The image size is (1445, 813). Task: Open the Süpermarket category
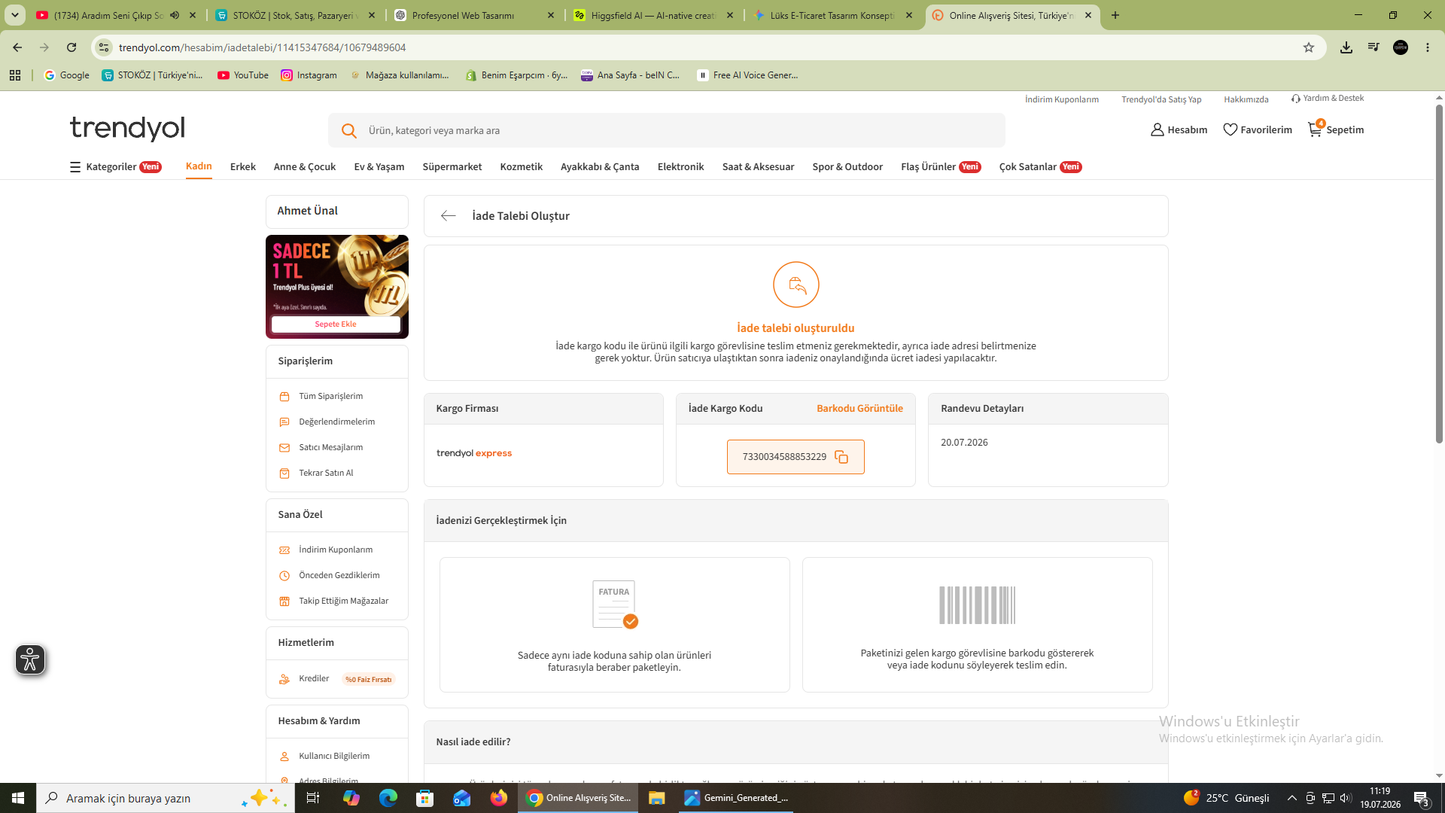[452, 167]
